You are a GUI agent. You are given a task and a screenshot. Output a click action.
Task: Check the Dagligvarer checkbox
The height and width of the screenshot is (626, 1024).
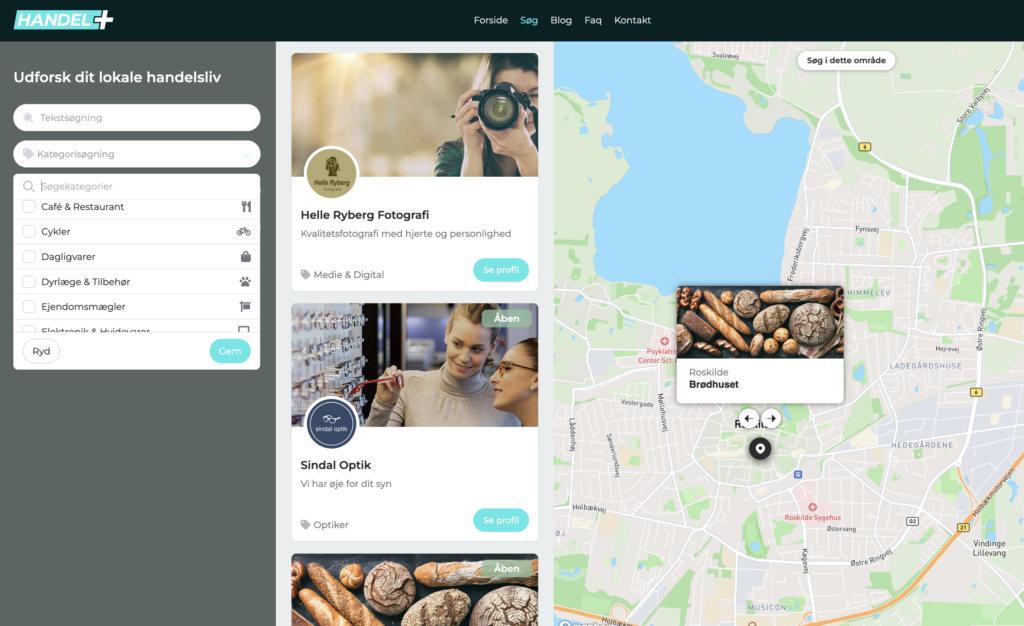pos(29,257)
